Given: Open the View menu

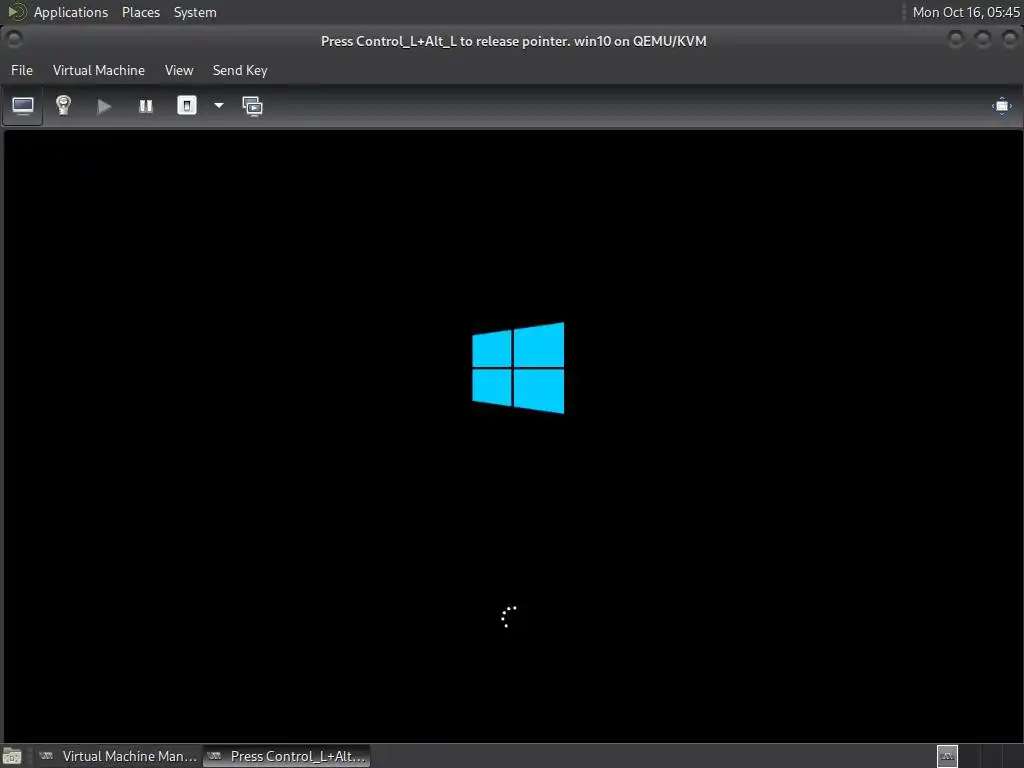Looking at the screenshot, I should (179, 71).
